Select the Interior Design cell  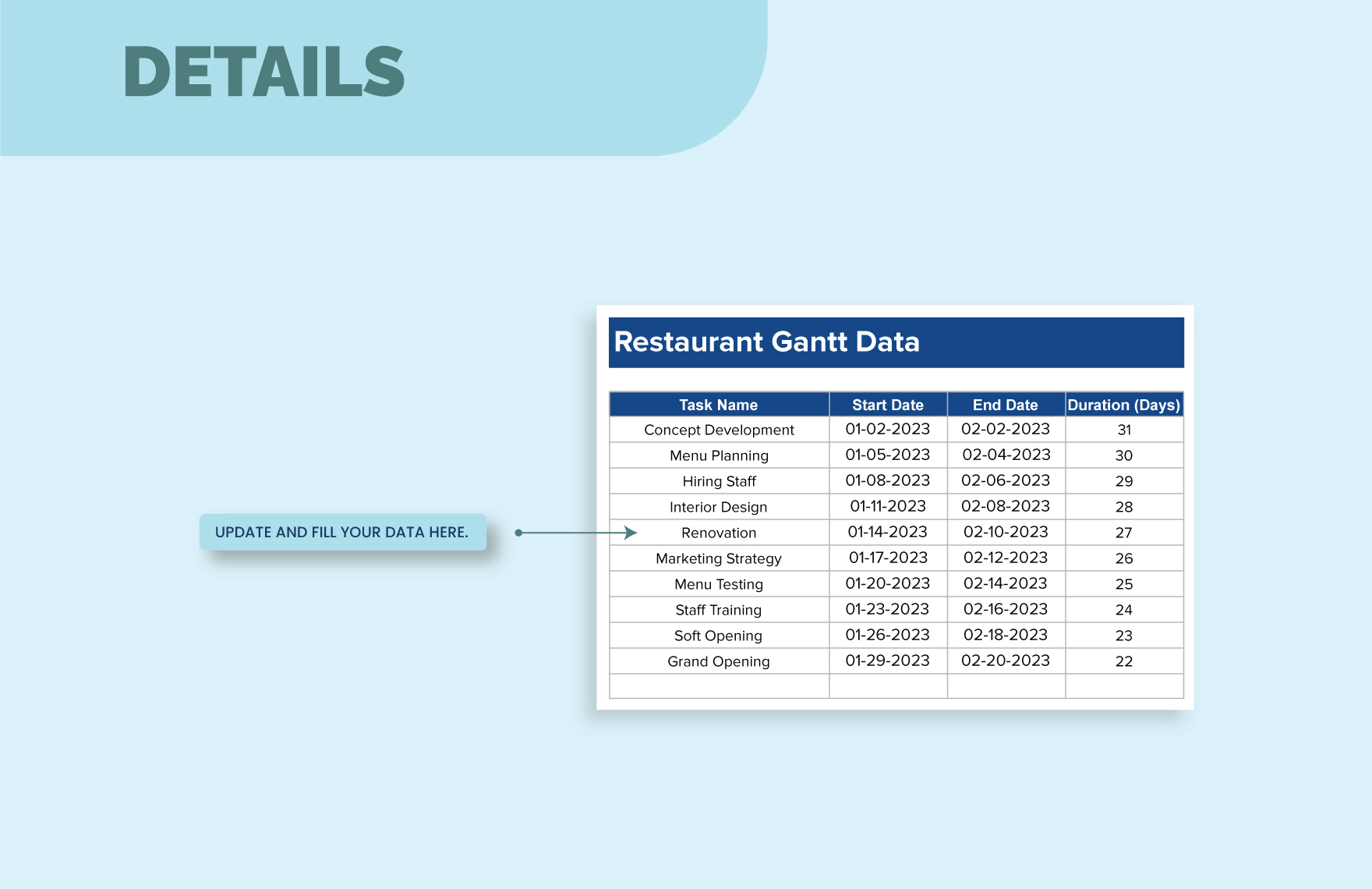719,507
